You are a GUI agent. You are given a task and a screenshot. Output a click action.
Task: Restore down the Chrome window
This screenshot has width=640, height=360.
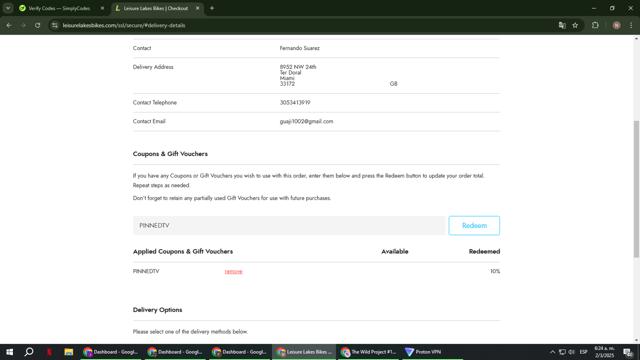click(612, 8)
